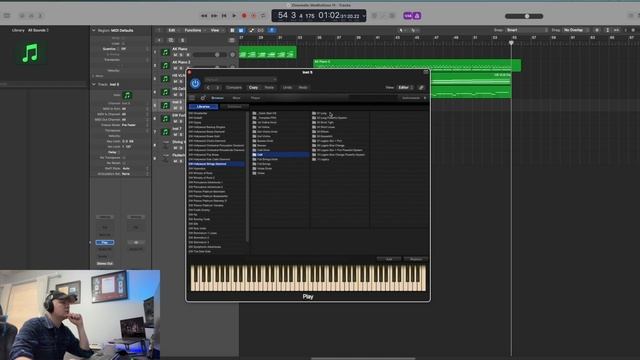Click the track 1 music note icon
Viewport: 640px width, 360px height.
coord(165,52)
